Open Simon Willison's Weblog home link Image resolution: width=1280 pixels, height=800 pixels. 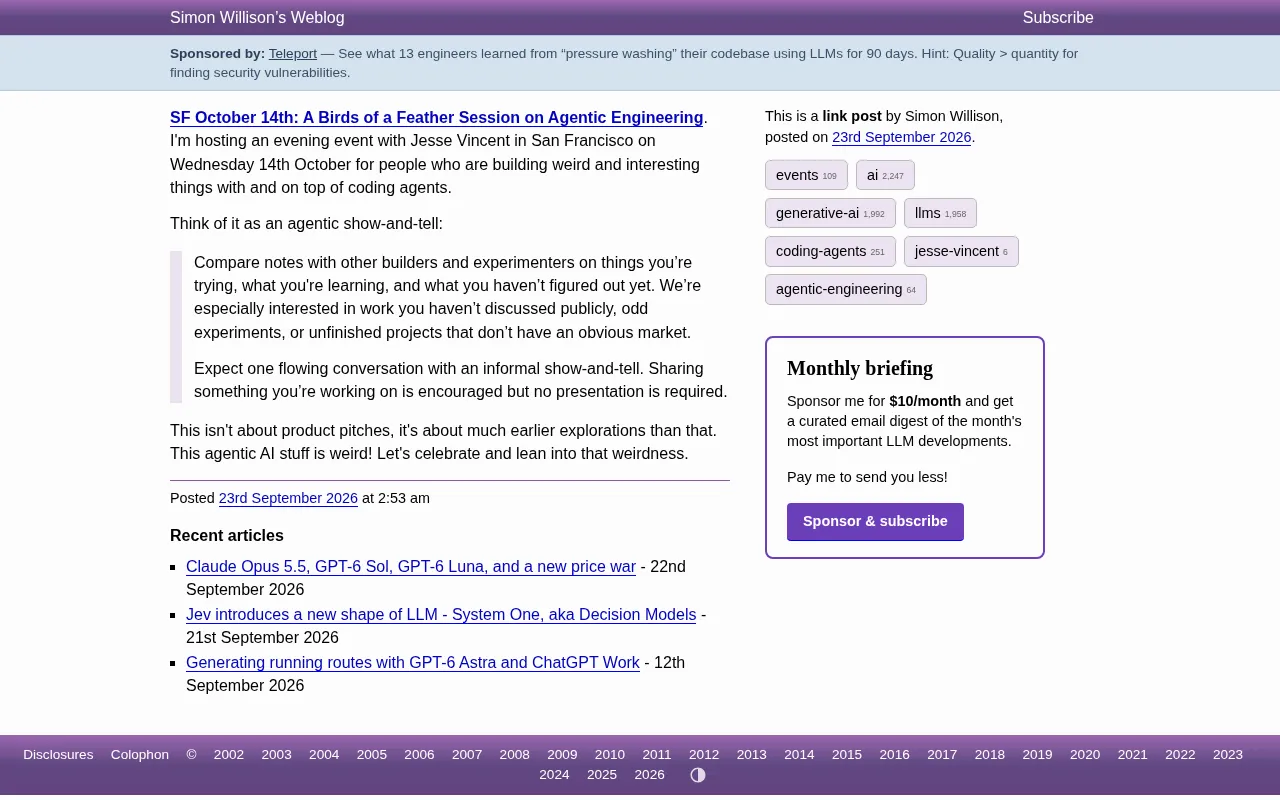(x=257, y=18)
